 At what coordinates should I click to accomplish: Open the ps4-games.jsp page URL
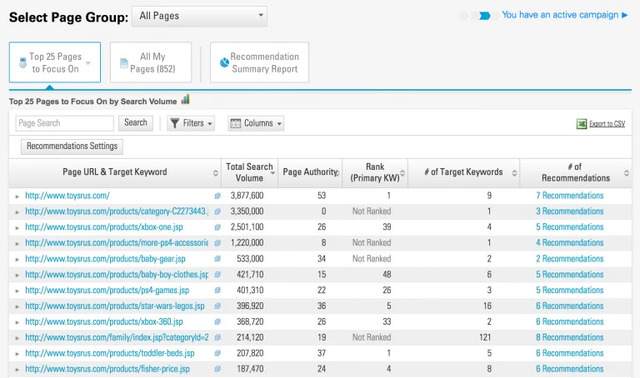click(107, 290)
